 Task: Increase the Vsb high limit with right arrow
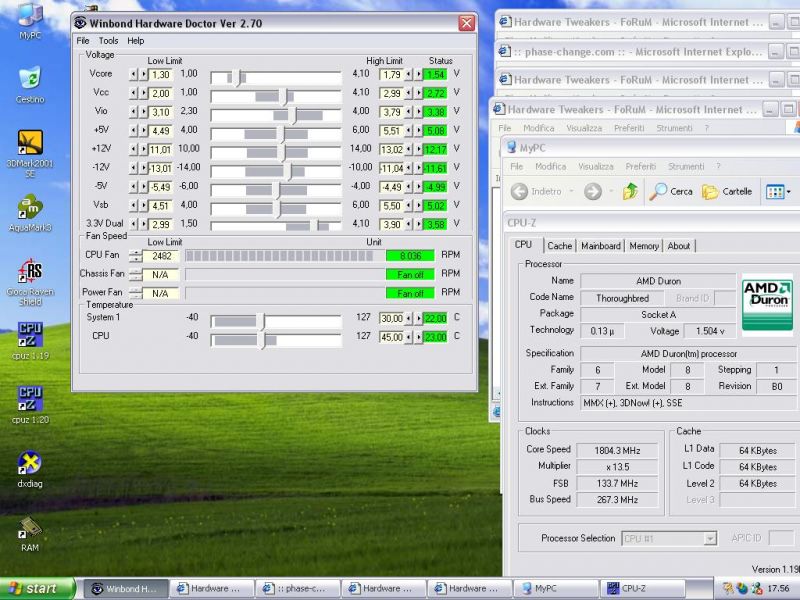(418, 206)
